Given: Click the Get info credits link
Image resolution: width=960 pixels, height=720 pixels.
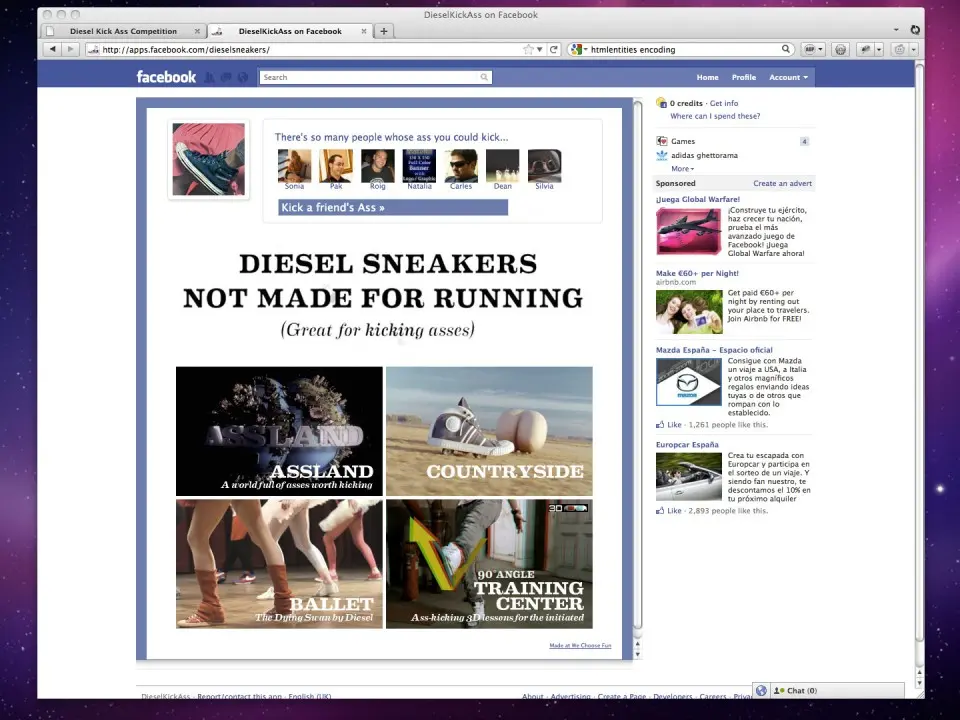Looking at the screenshot, I should pos(724,103).
